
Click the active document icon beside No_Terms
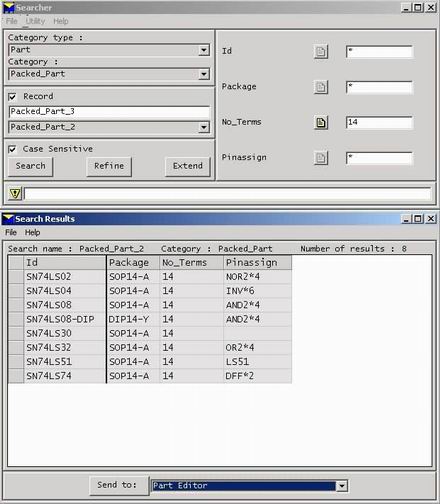(x=321, y=123)
